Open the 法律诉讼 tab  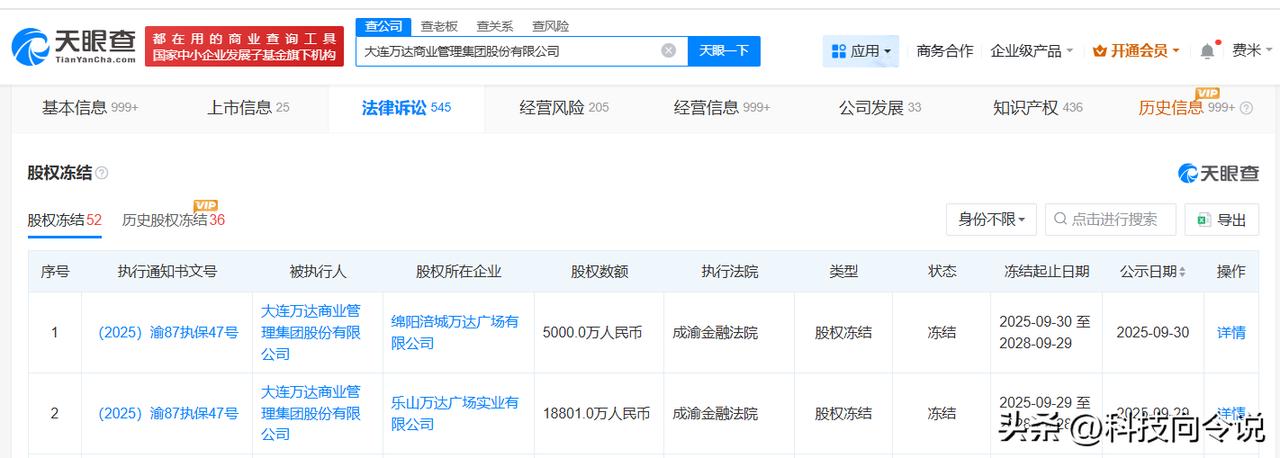tap(406, 108)
